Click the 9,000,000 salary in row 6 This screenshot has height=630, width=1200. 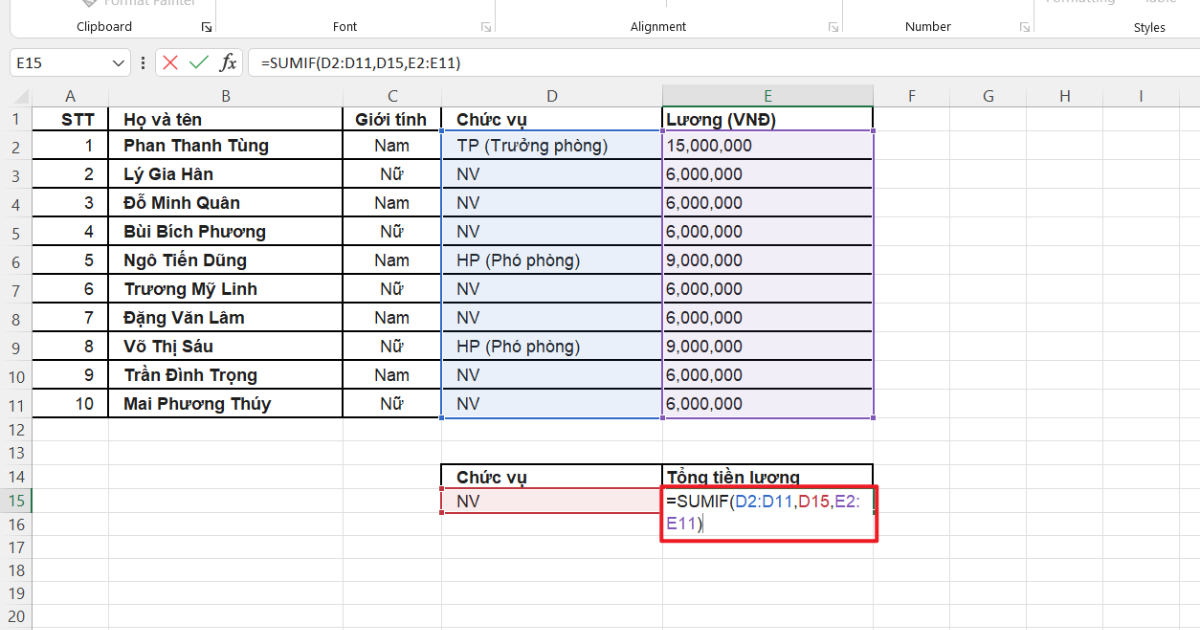click(767, 261)
